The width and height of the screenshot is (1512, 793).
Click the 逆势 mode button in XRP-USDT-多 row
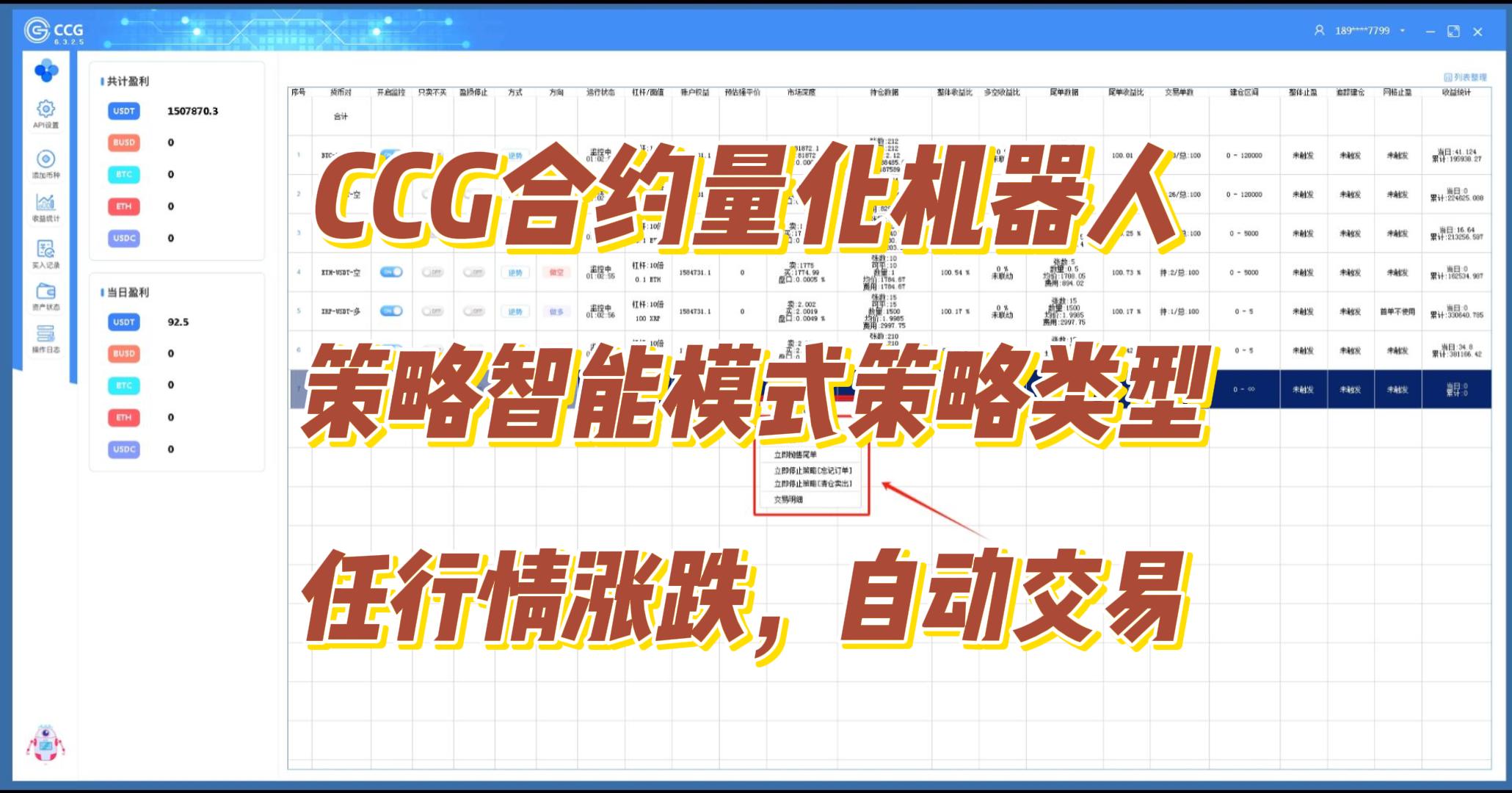click(x=515, y=311)
